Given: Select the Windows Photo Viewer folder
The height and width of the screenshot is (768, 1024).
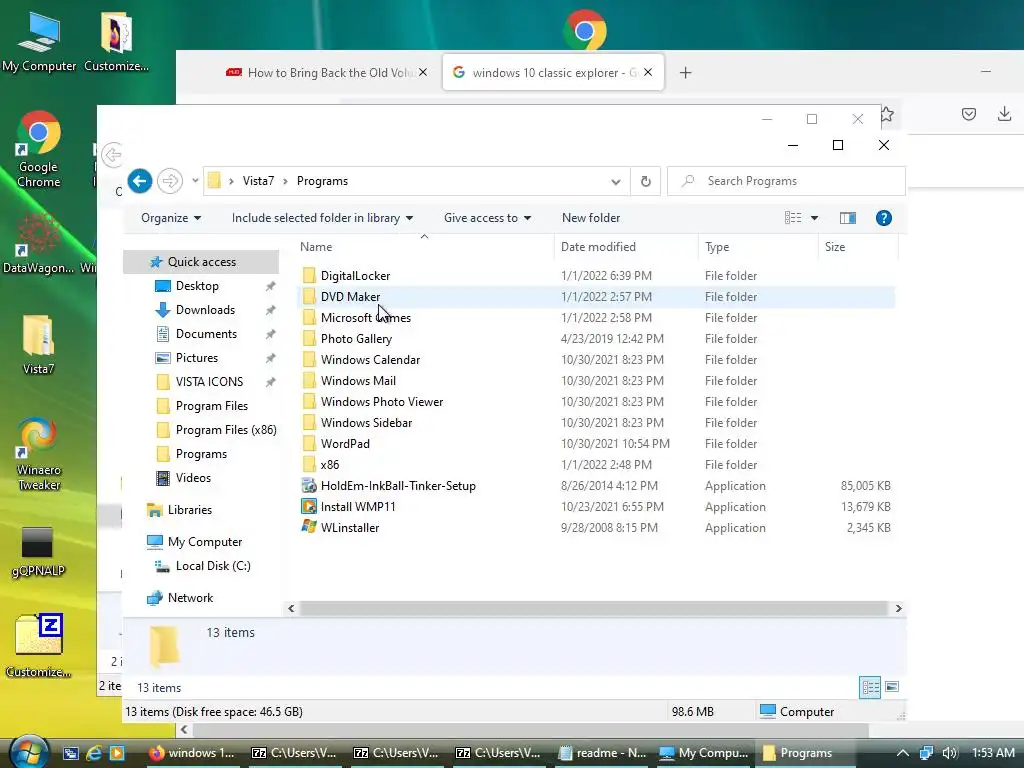Looking at the screenshot, I should tap(381, 402).
